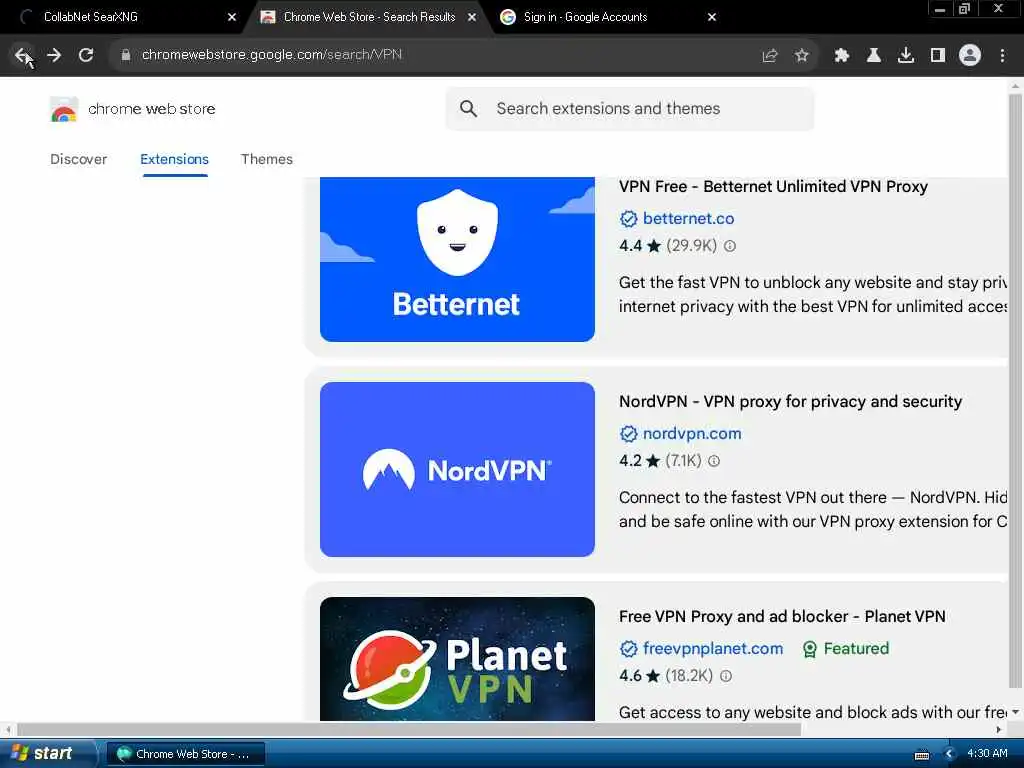Share this page from the address bar

770,56
